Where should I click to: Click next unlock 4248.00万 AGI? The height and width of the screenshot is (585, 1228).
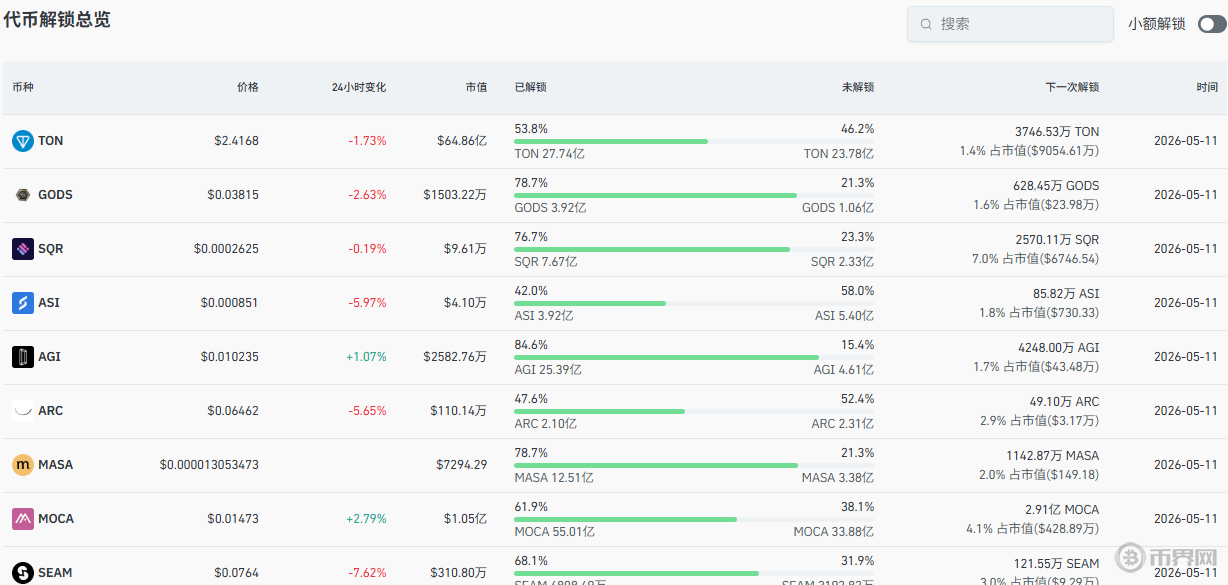tap(1058, 348)
